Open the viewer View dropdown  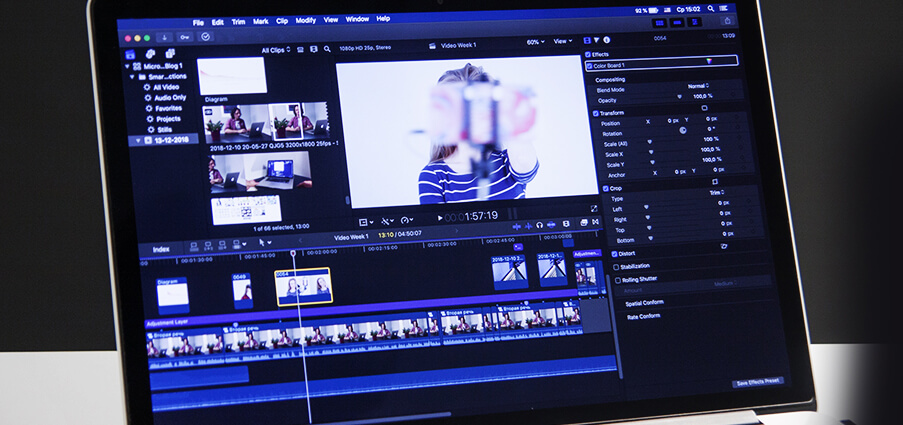(563, 41)
